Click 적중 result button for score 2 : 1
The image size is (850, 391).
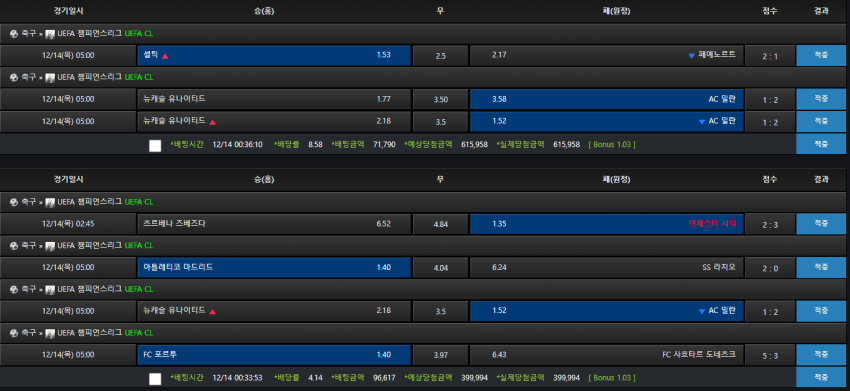(x=821, y=55)
